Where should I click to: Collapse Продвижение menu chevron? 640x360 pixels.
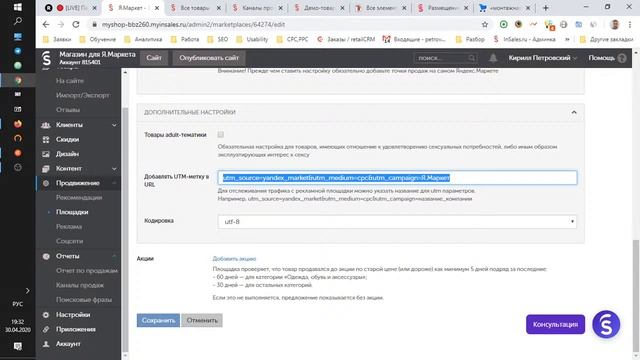point(114,183)
